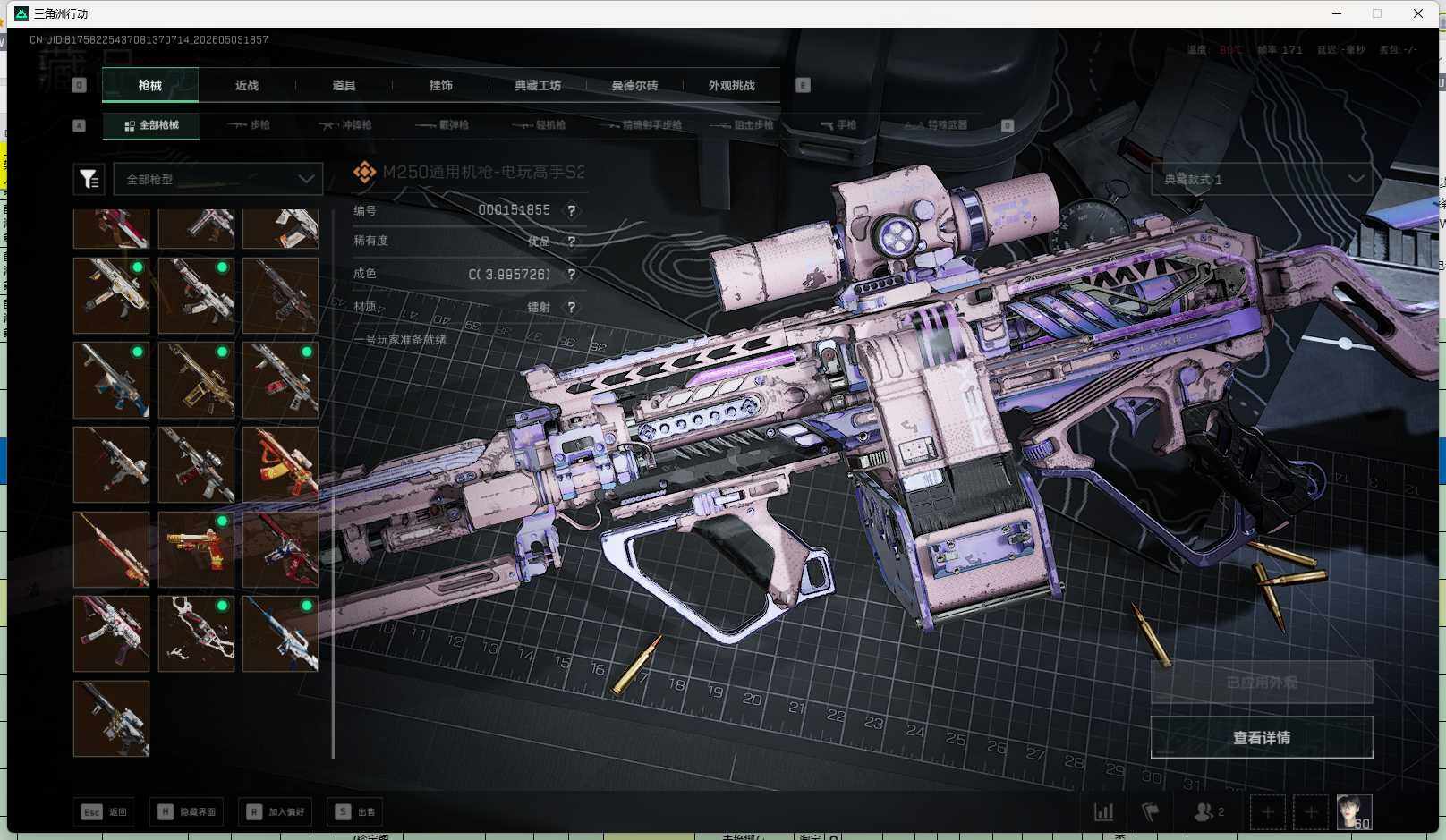This screenshot has height=840, width=1446.
Task: Click the D key next-category icon
Action: pos(1007,125)
